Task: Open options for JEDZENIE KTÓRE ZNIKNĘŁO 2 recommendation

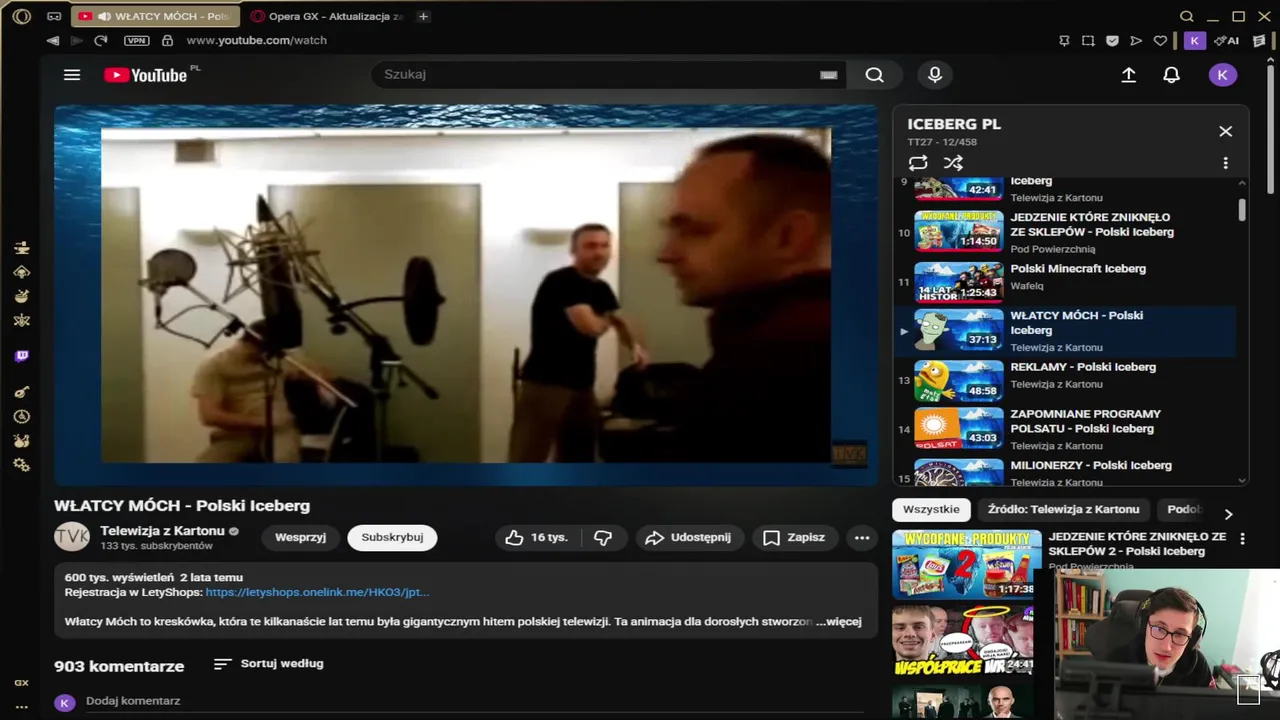Action: coord(1242,539)
